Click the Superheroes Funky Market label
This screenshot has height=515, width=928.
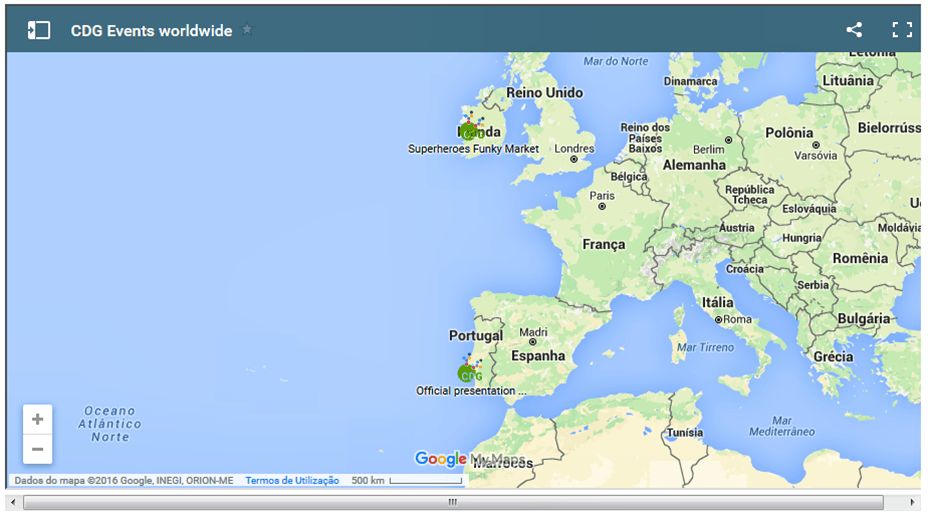[473, 149]
